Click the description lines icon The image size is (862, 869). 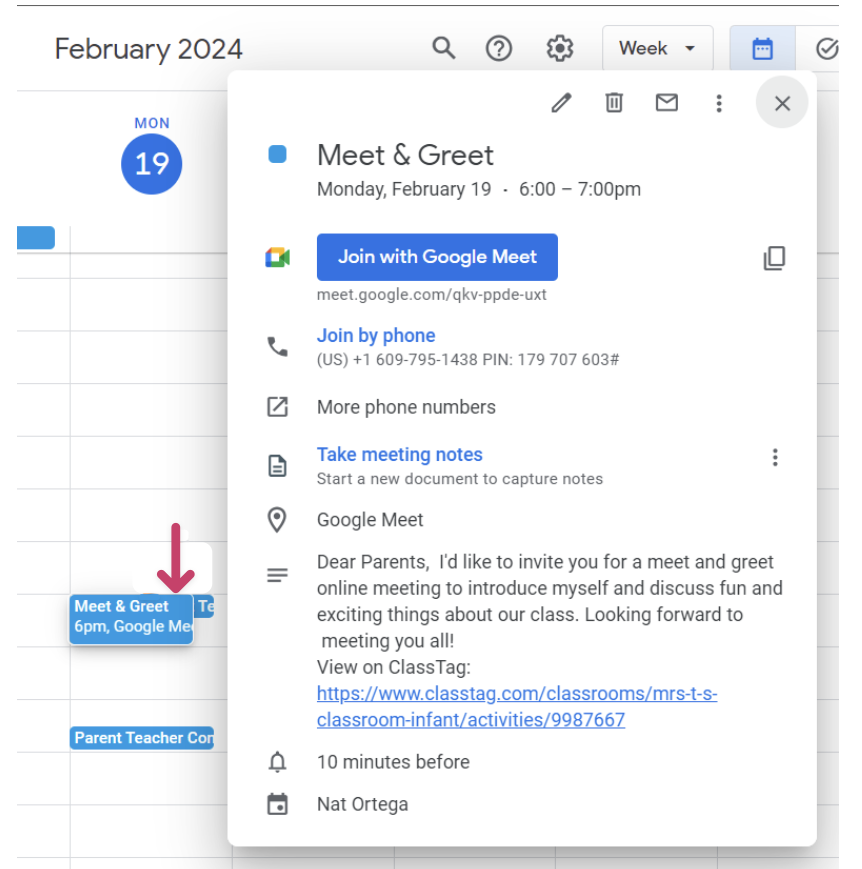(x=277, y=575)
